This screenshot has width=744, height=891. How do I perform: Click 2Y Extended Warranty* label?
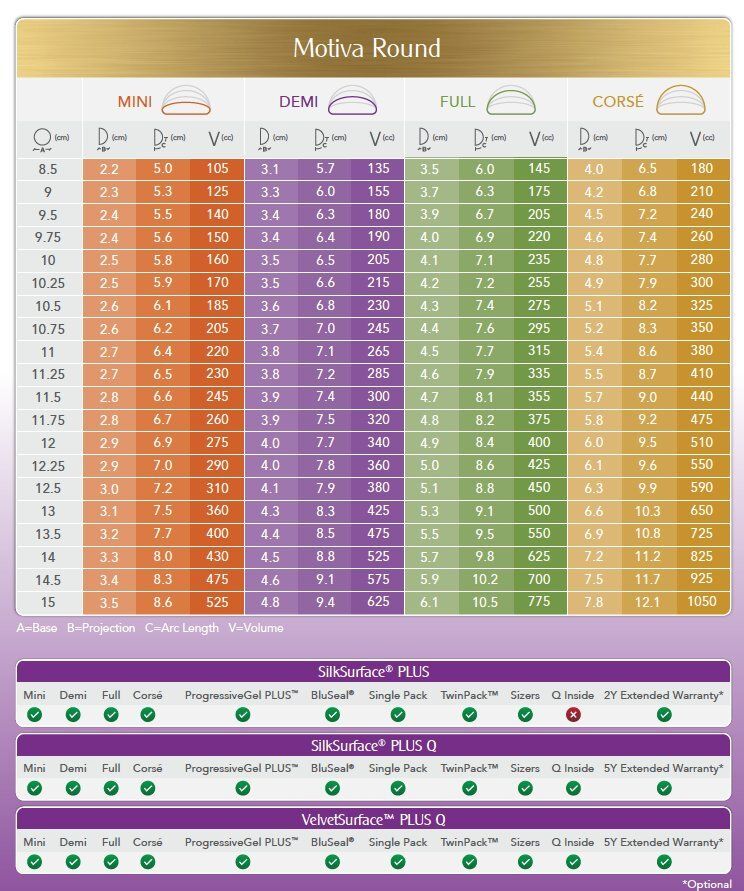664,695
